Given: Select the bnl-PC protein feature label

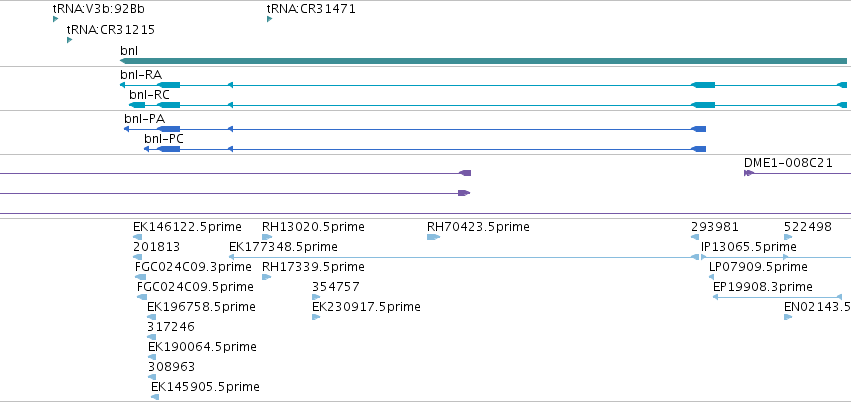Looking at the screenshot, I should click(164, 139).
